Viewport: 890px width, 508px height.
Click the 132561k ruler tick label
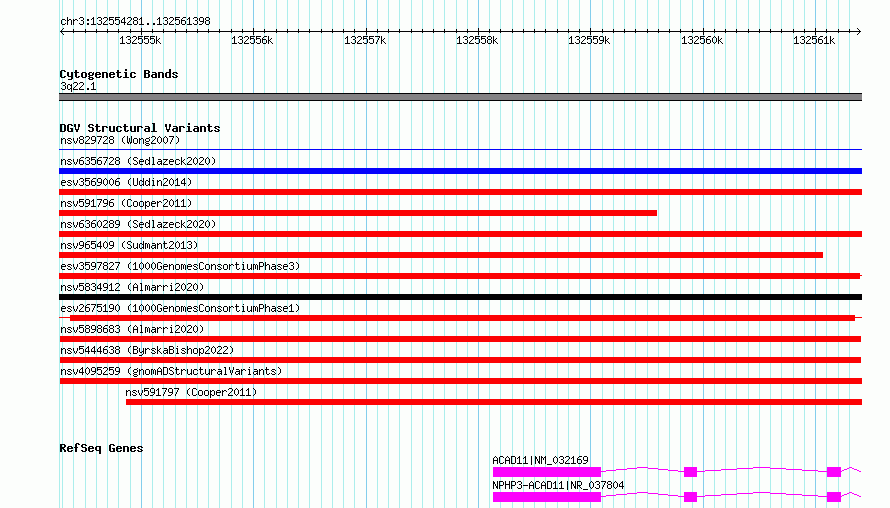pos(814,40)
